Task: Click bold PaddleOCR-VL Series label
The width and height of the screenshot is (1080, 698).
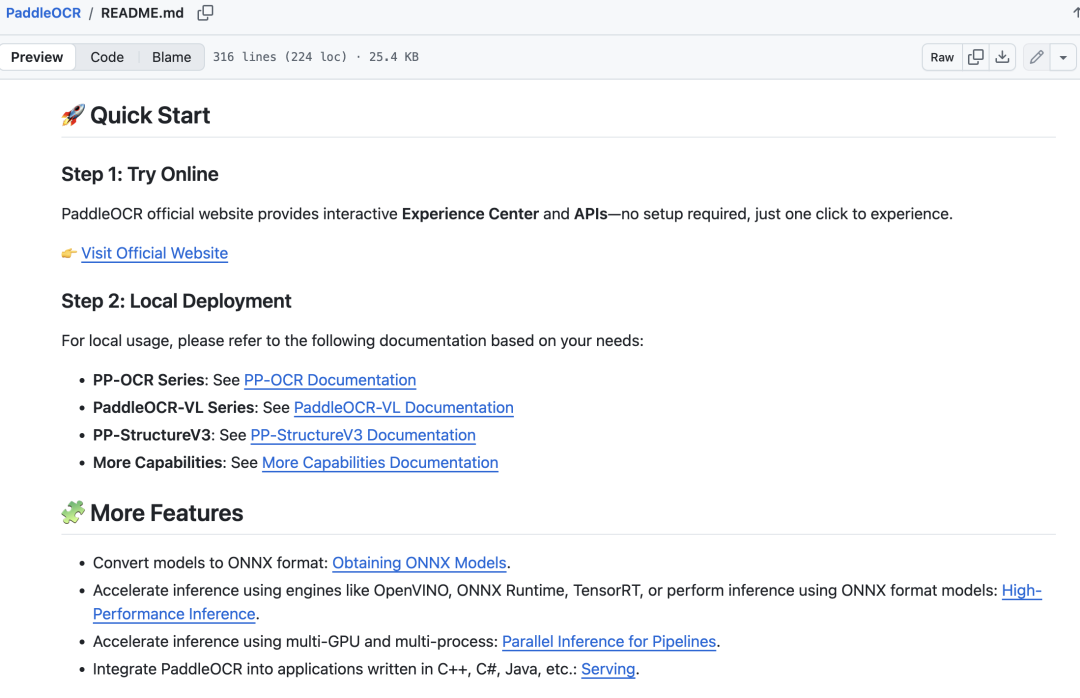Action: click(x=174, y=407)
